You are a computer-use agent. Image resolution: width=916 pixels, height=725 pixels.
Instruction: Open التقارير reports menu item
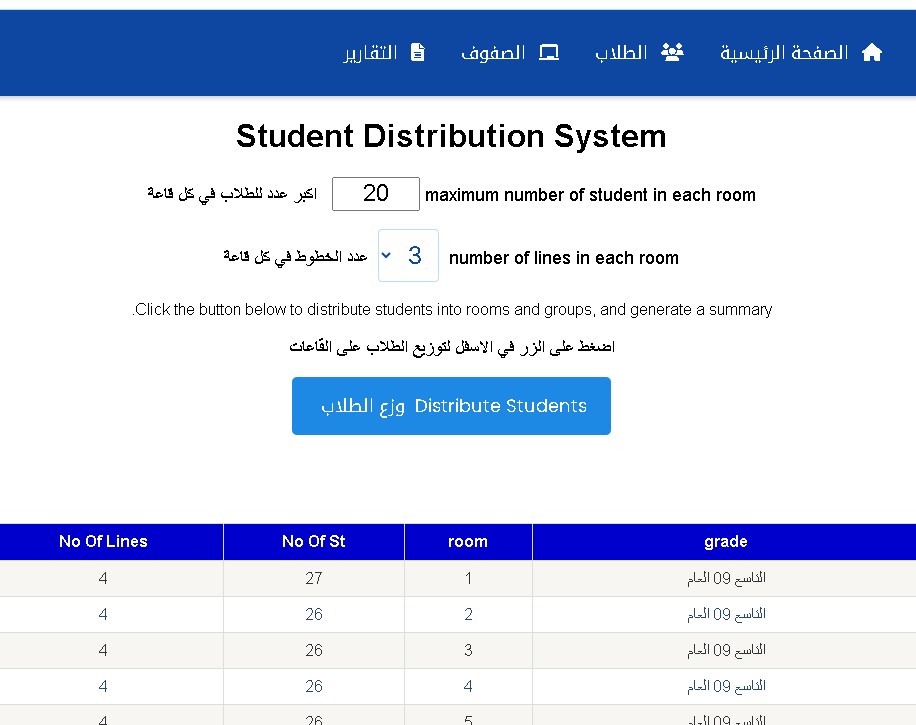click(x=370, y=53)
